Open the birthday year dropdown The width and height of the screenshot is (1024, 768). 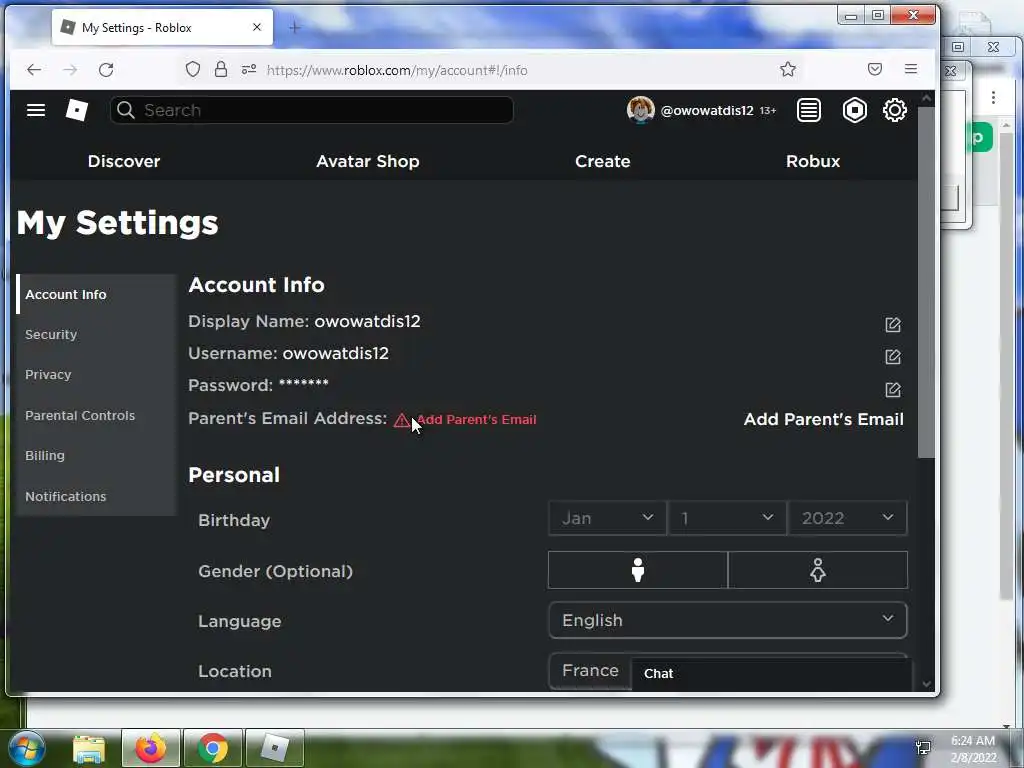pos(847,519)
